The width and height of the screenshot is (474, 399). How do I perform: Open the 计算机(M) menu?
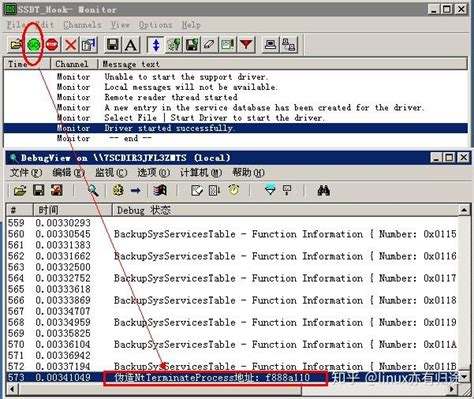[x=201, y=173]
